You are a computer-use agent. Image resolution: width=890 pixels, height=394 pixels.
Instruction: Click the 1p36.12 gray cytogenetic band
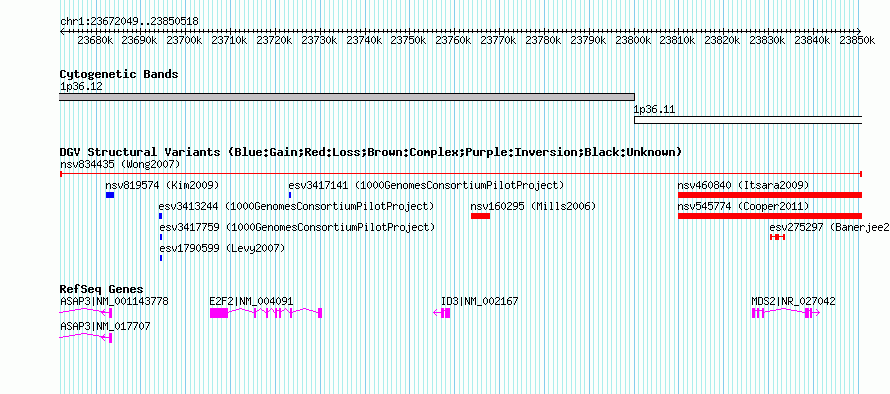(347, 97)
